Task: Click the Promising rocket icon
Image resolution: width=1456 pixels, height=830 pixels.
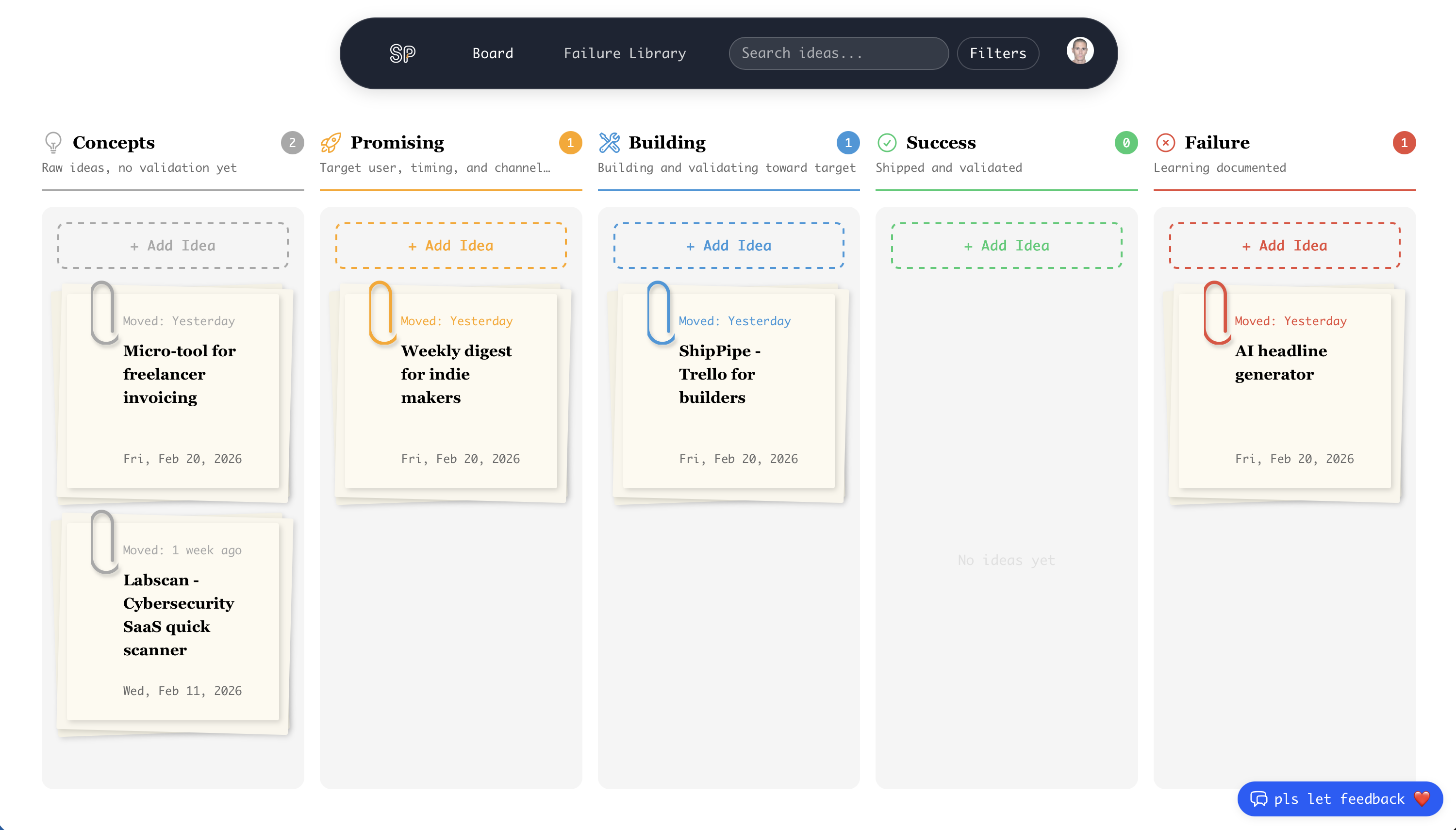Action: (x=331, y=143)
